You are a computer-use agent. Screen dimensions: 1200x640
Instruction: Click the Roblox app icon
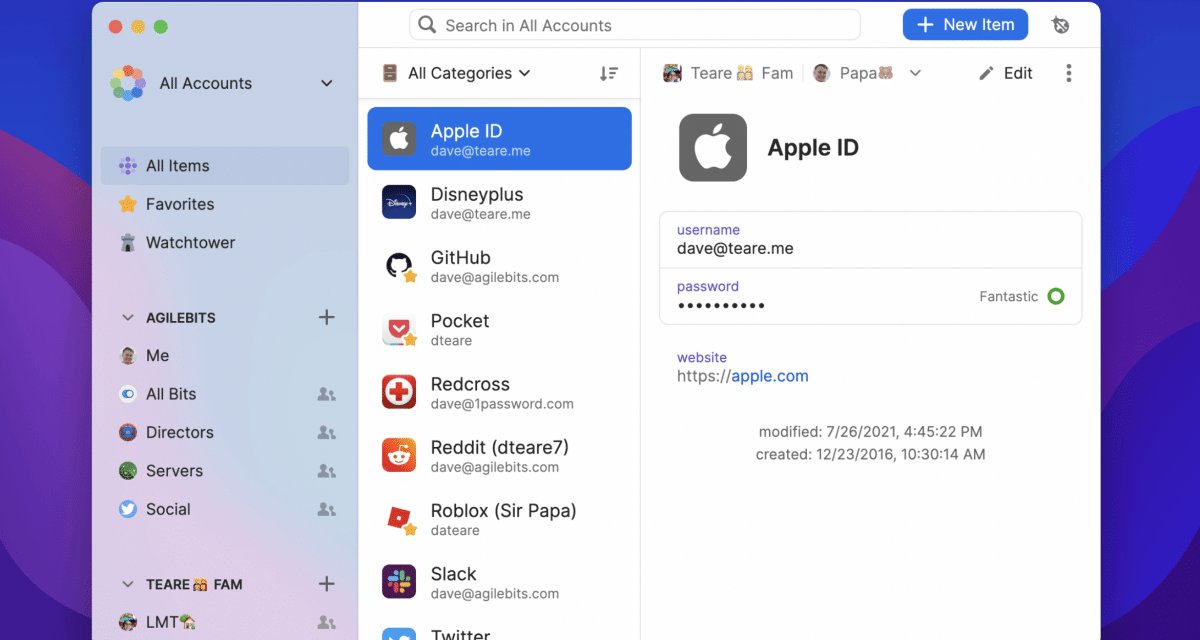click(x=399, y=519)
